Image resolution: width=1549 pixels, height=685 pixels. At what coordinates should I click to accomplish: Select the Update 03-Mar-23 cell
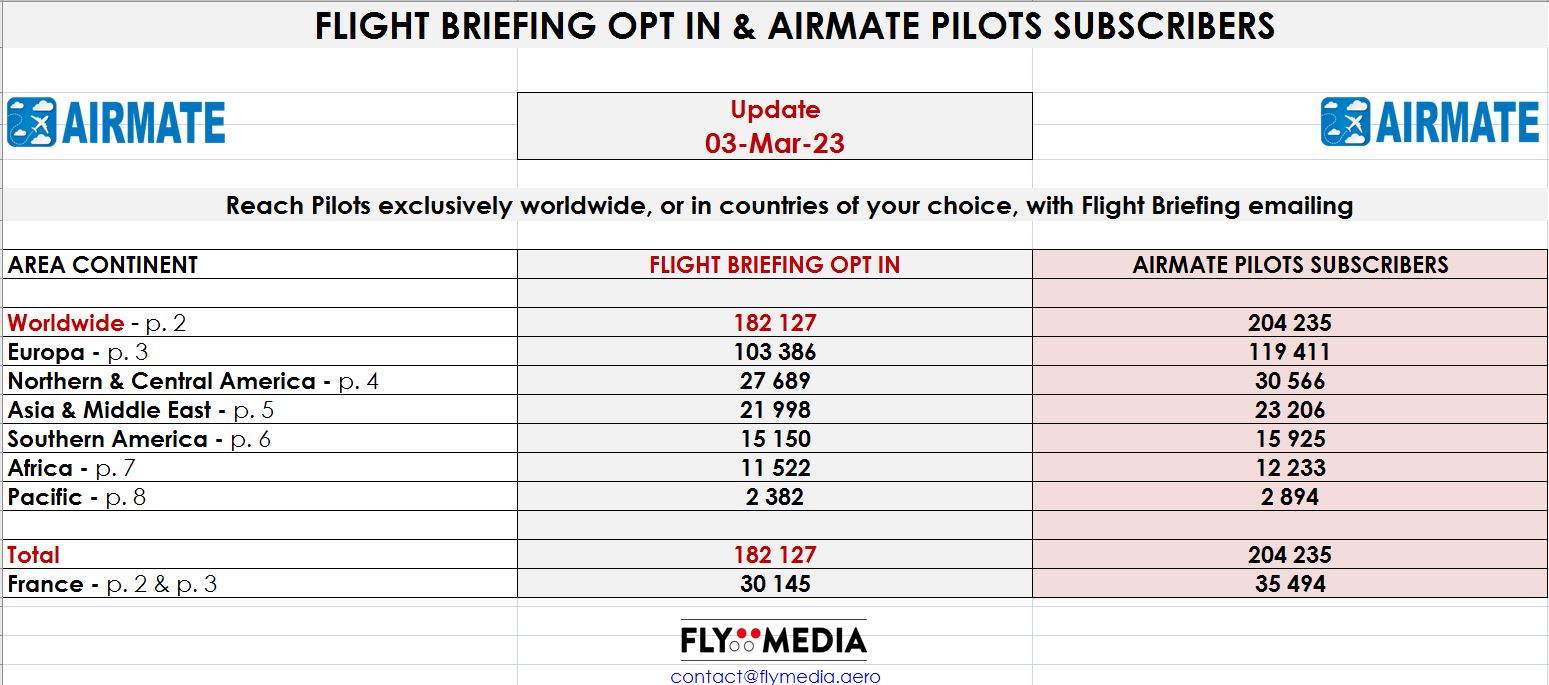click(775, 126)
